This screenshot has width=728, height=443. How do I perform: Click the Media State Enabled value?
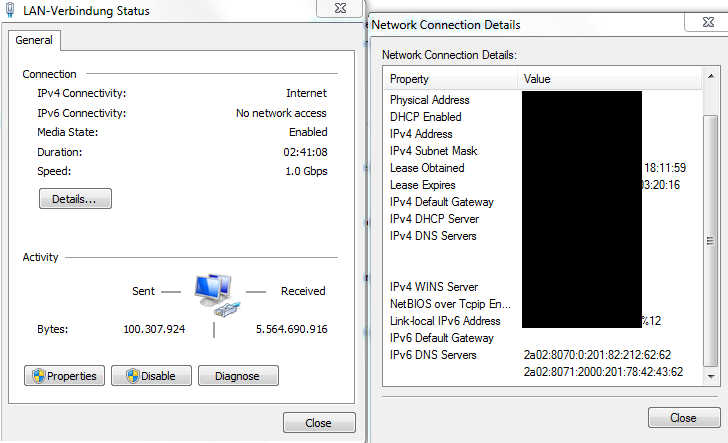(308, 132)
